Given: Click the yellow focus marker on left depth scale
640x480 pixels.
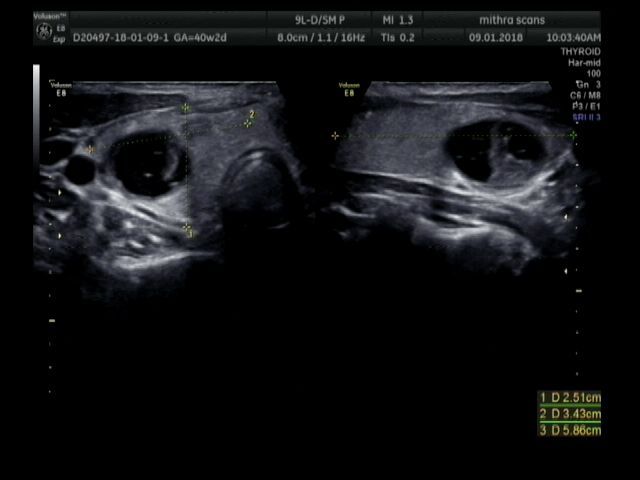Looking at the screenshot, I should click(52, 320).
